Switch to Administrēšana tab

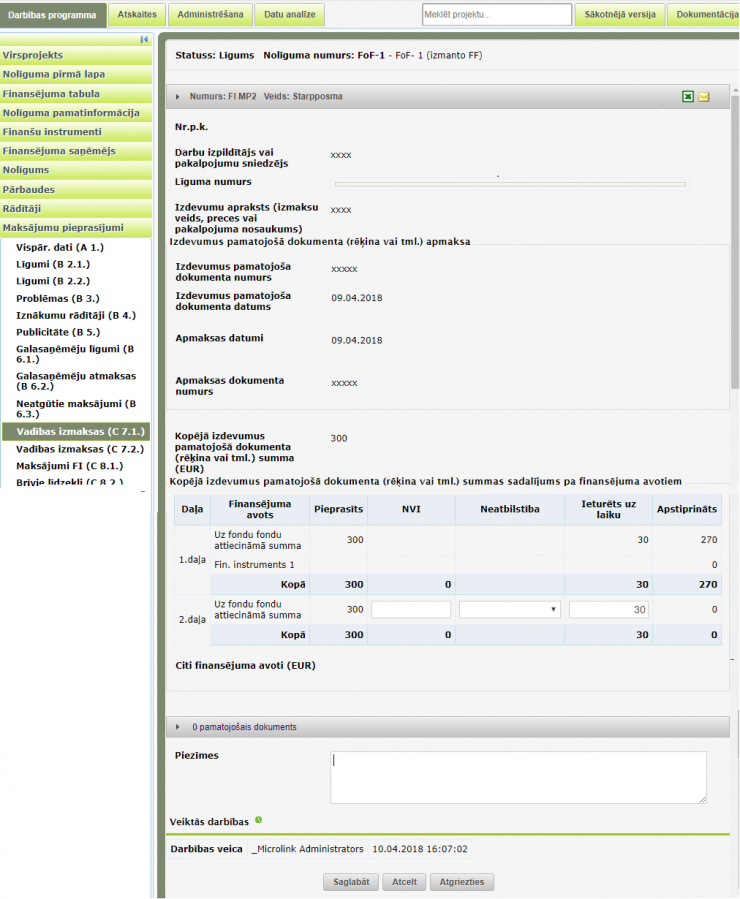(x=209, y=15)
